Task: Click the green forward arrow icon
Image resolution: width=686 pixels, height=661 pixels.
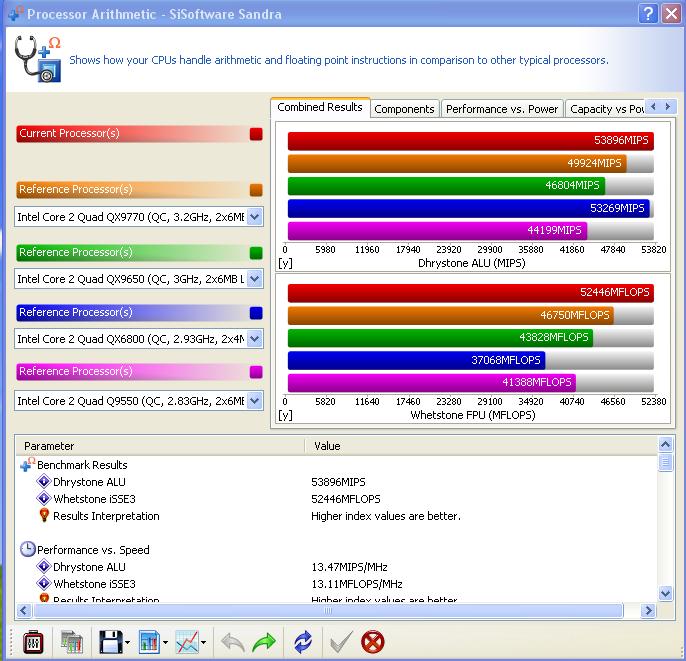Action: coord(264,642)
